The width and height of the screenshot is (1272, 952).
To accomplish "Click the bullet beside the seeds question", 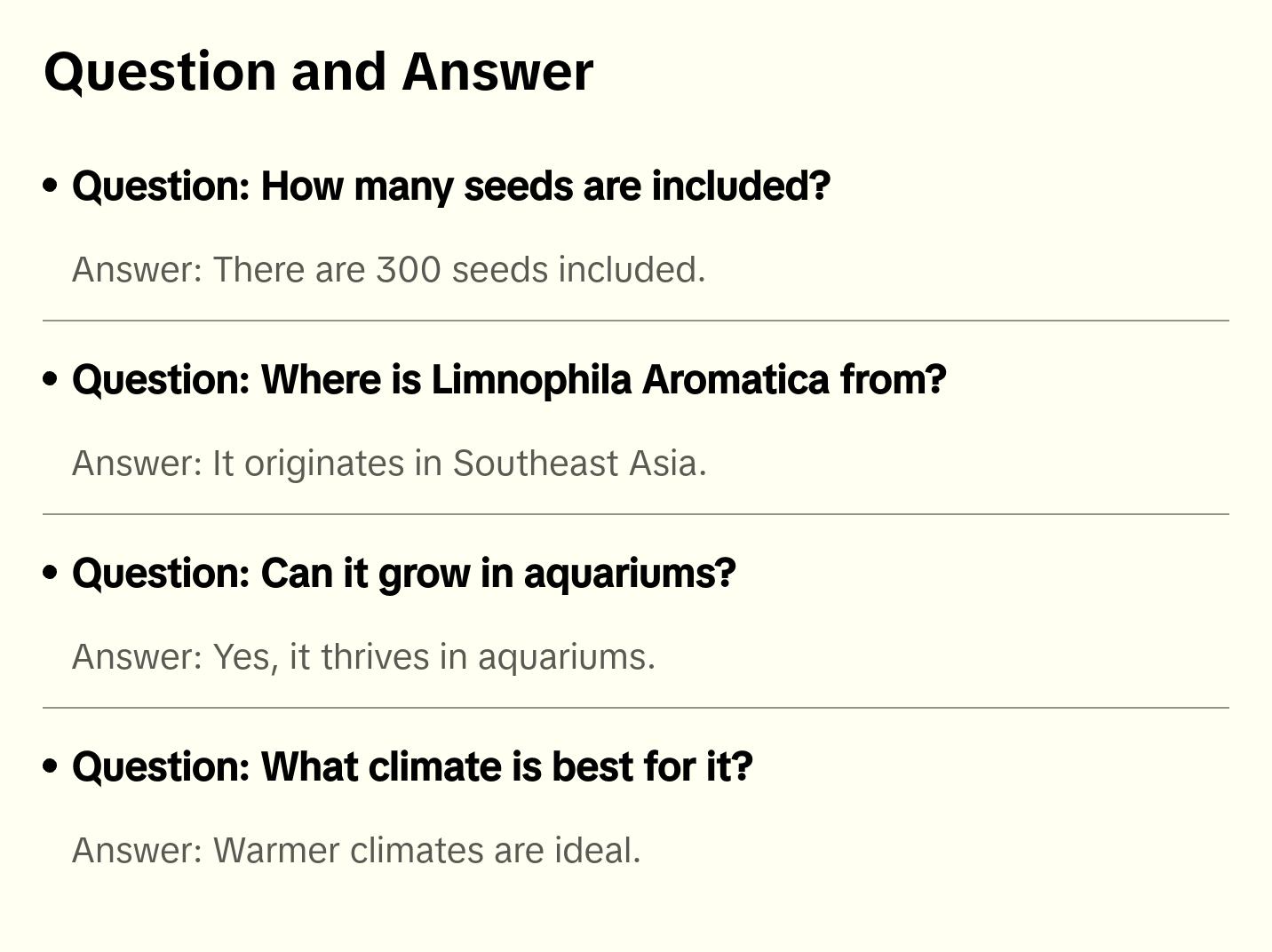I will point(51,186).
